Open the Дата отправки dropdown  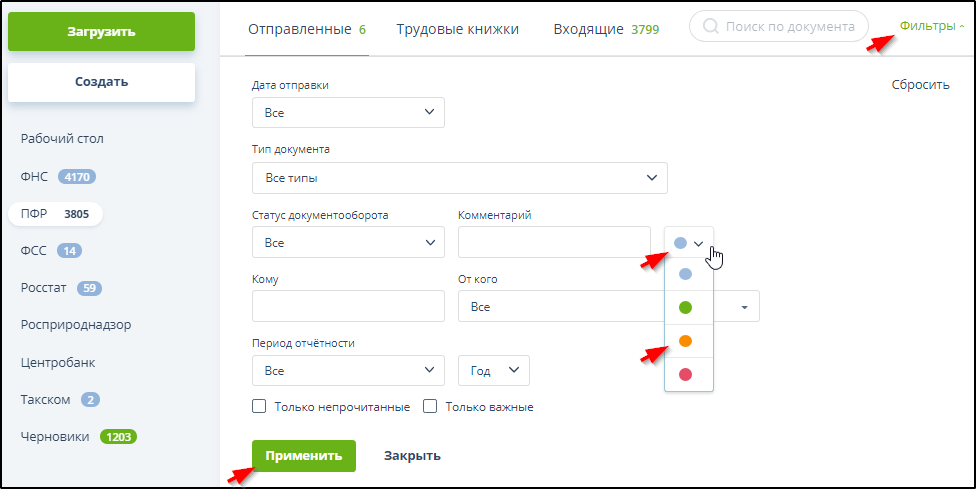[x=347, y=113]
